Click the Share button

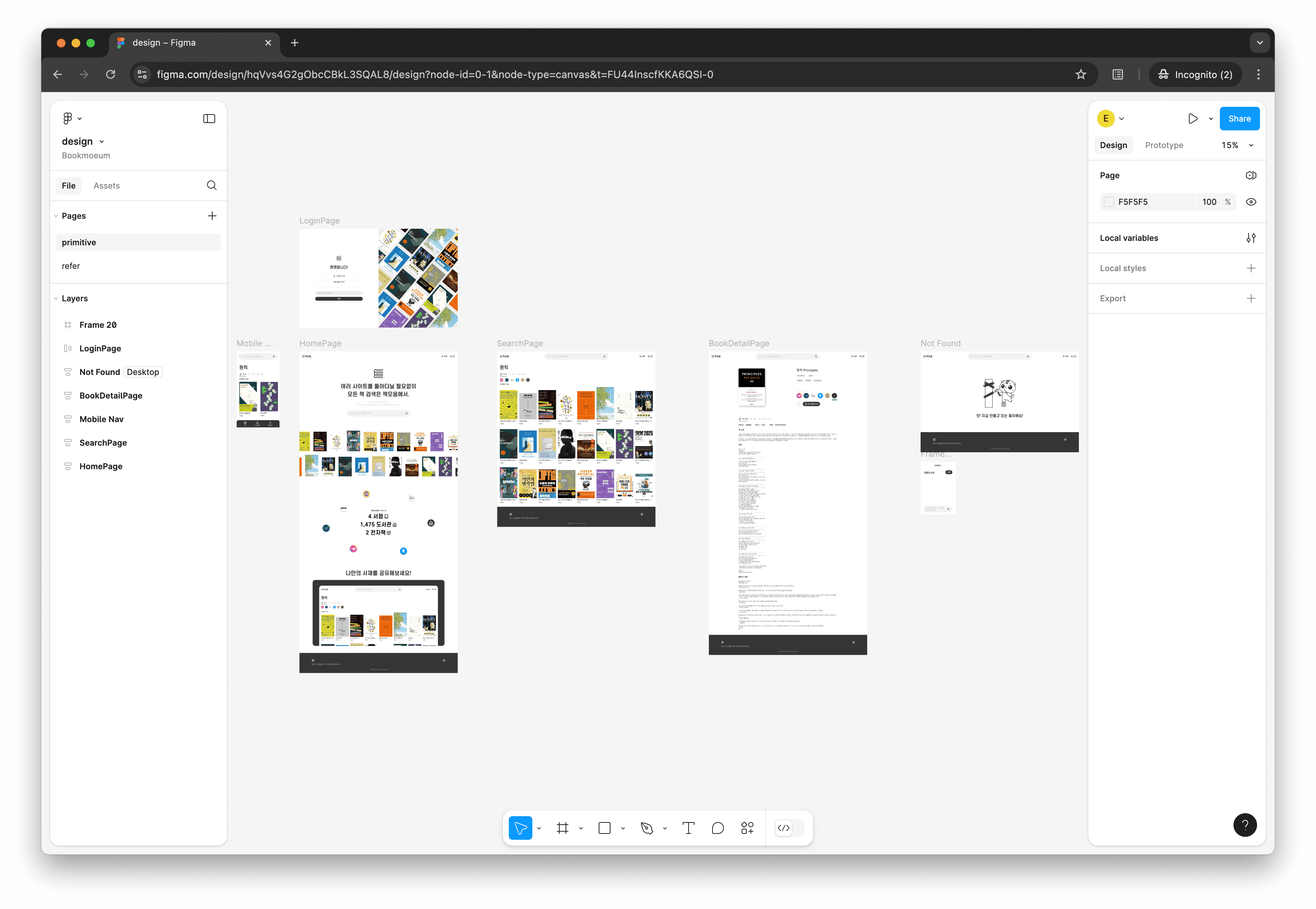1239,119
